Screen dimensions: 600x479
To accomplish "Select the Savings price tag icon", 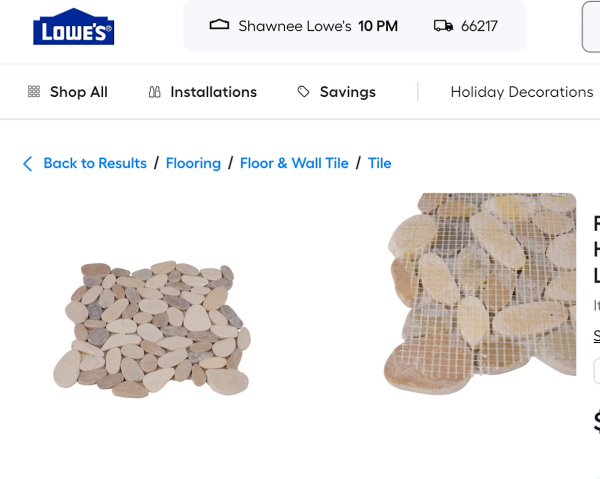I will [x=303, y=92].
